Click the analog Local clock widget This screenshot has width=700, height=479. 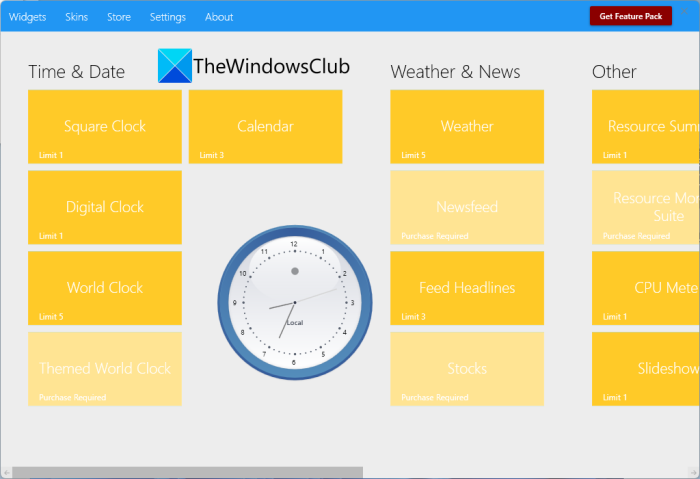click(x=295, y=303)
